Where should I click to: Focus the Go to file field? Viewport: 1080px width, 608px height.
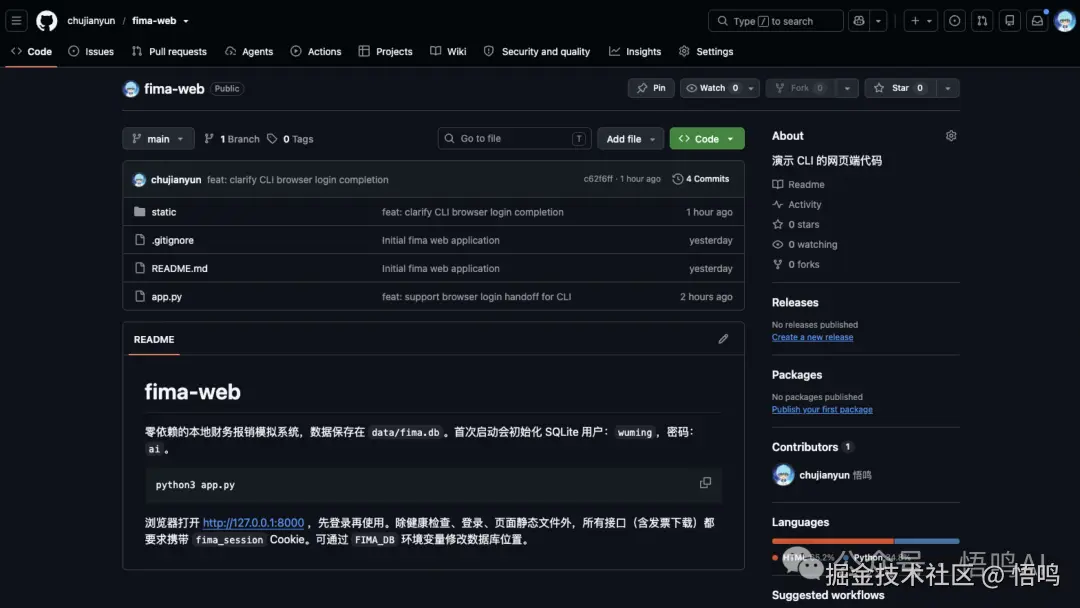click(x=515, y=138)
